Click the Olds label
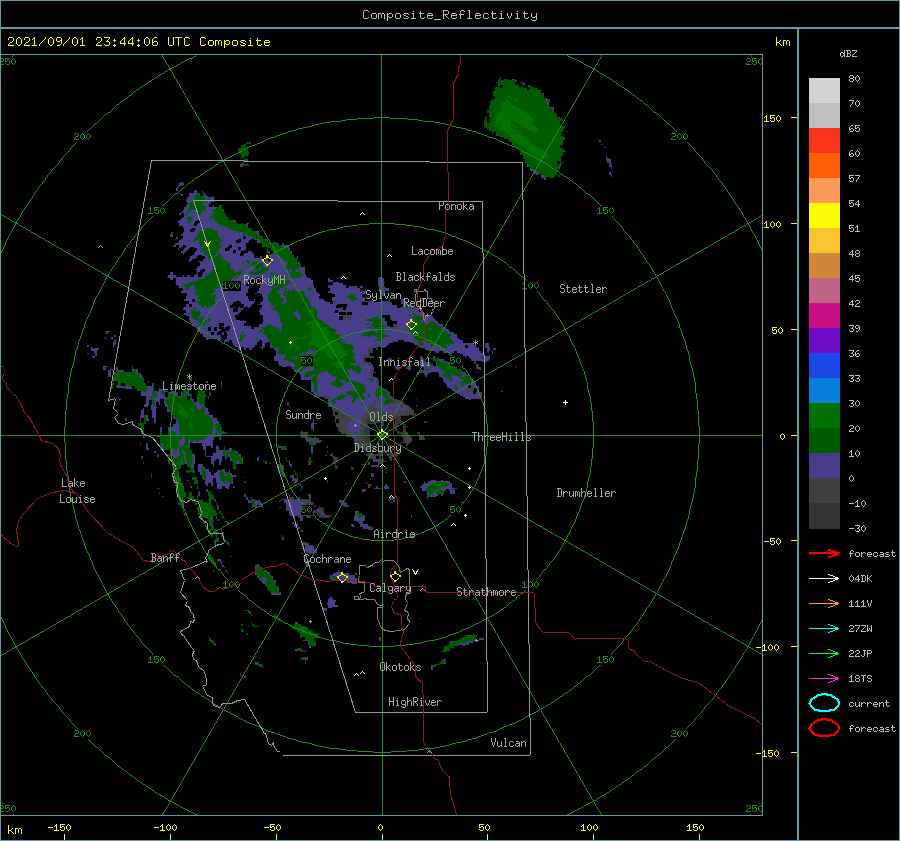Screen dimensions: 900x841 coord(381,417)
